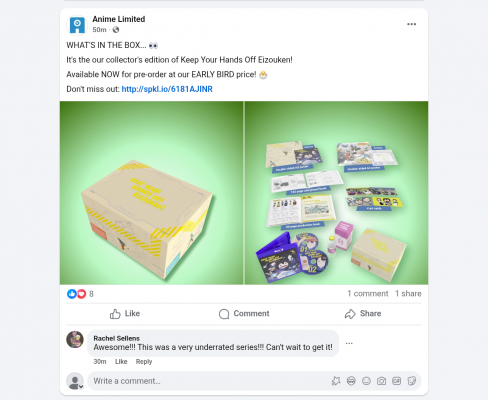This screenshot has width=488, height=400.
Task: Open the Anime Limited page name link
Action: coord(119,19)
